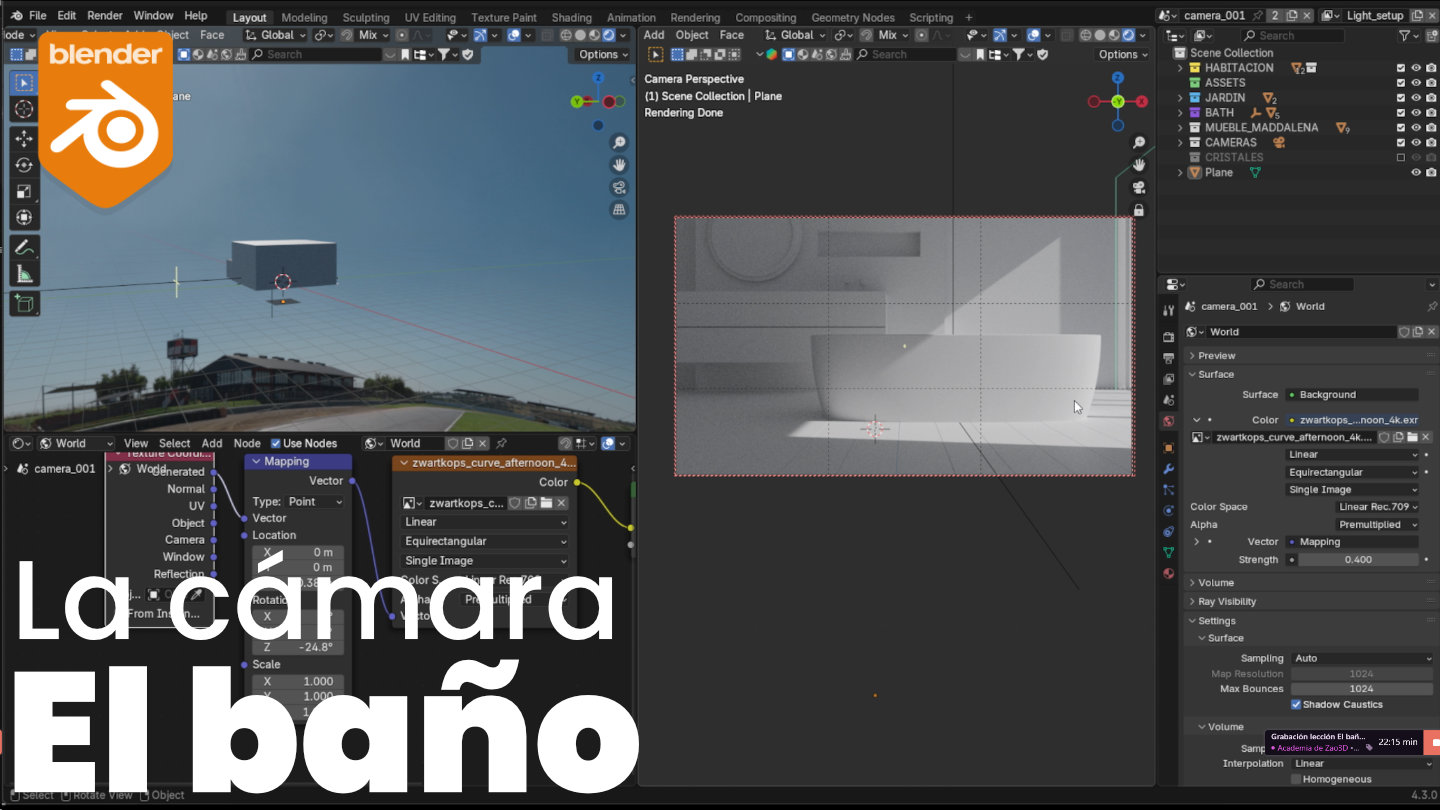Viewport: 1440px width, 810px height.
Task: Open the Object Constraints tab
Action: pos(1168,531)
